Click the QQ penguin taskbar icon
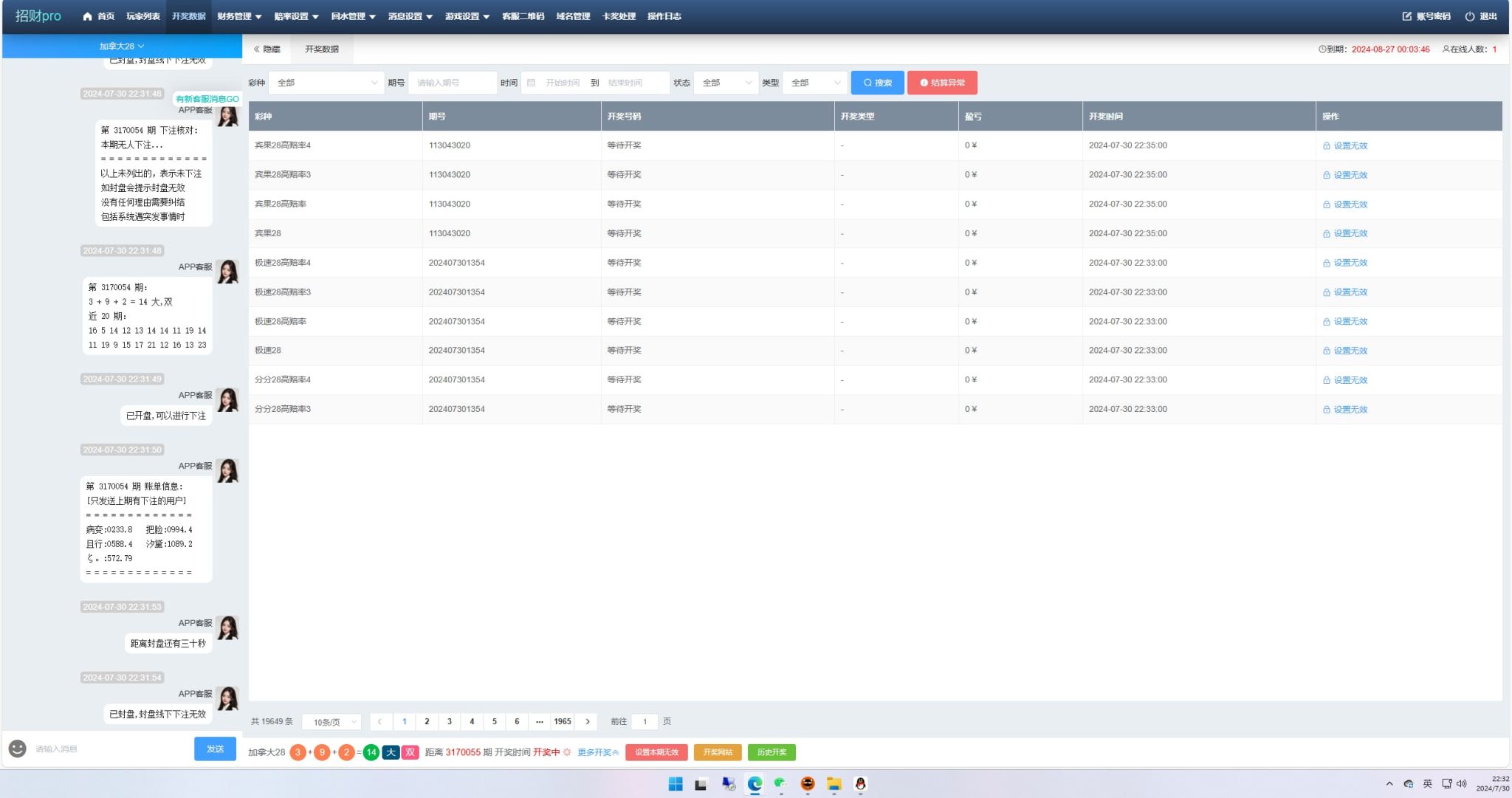1512x798 pixels. [x=860, y=784]
